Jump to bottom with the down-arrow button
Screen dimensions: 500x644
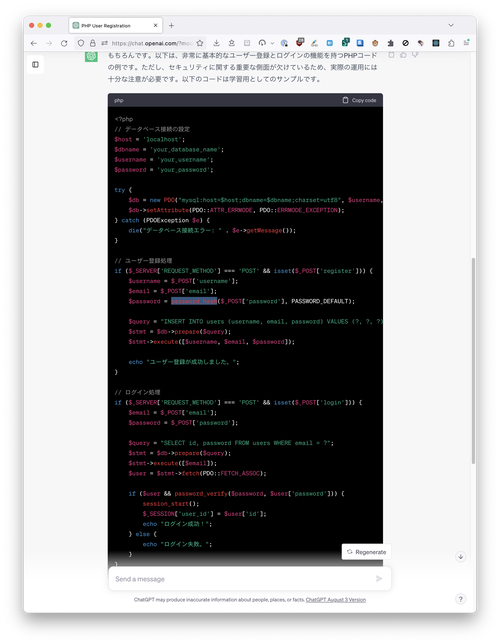[461, 557]
